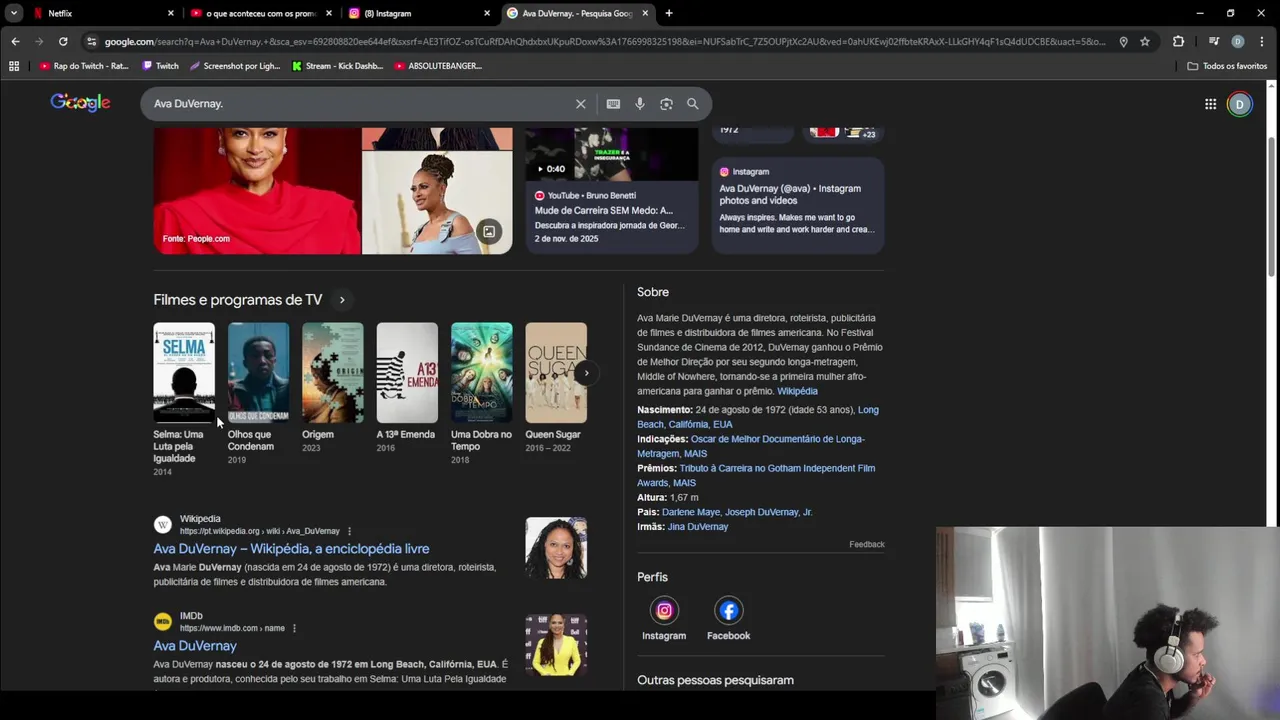Open location icon in address bar

point(1123,41)
